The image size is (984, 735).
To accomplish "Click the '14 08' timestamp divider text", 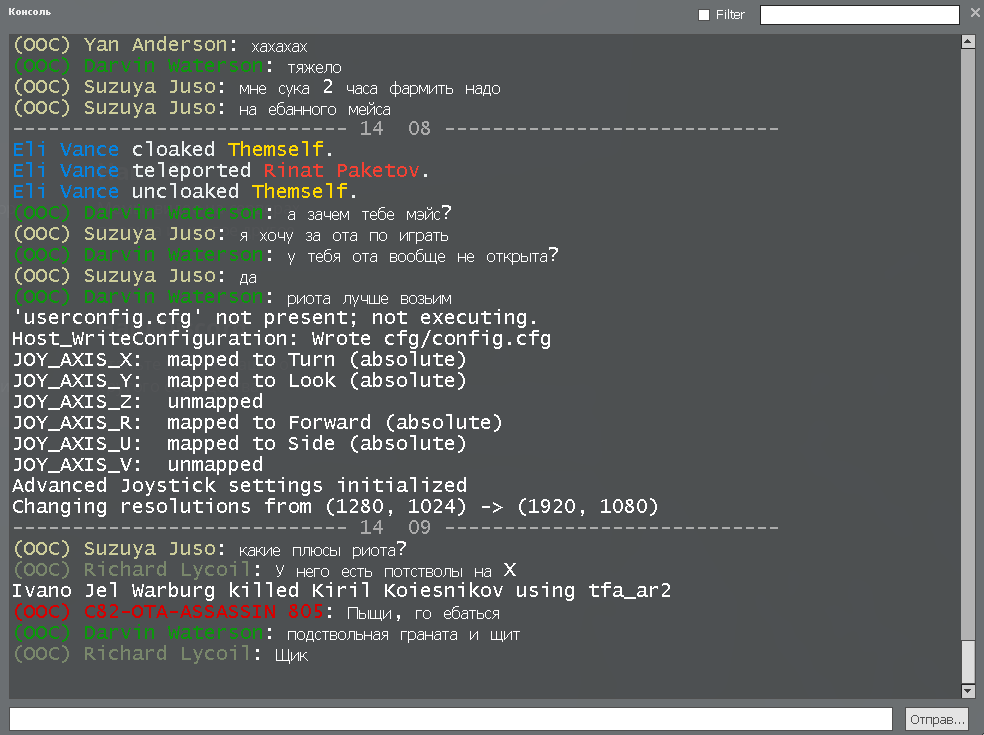I will (395, 129).
